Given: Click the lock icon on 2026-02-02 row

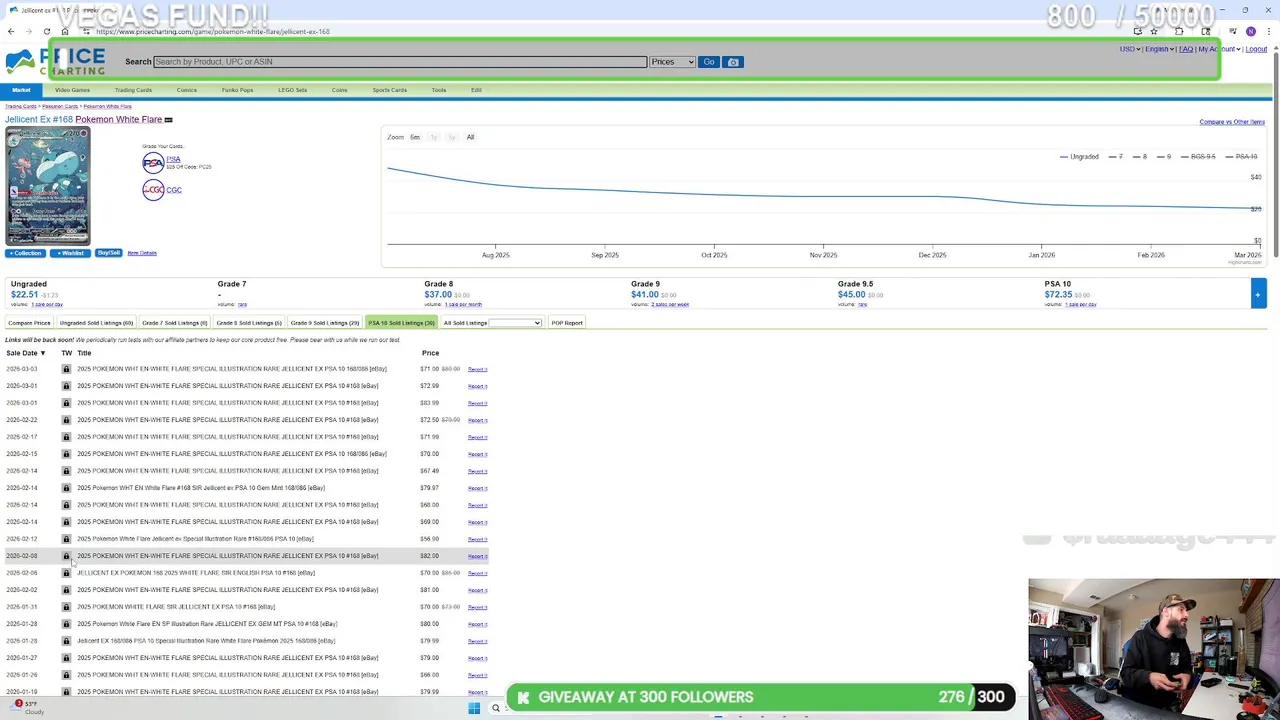Looking at the screenshot, I should 66,590.
